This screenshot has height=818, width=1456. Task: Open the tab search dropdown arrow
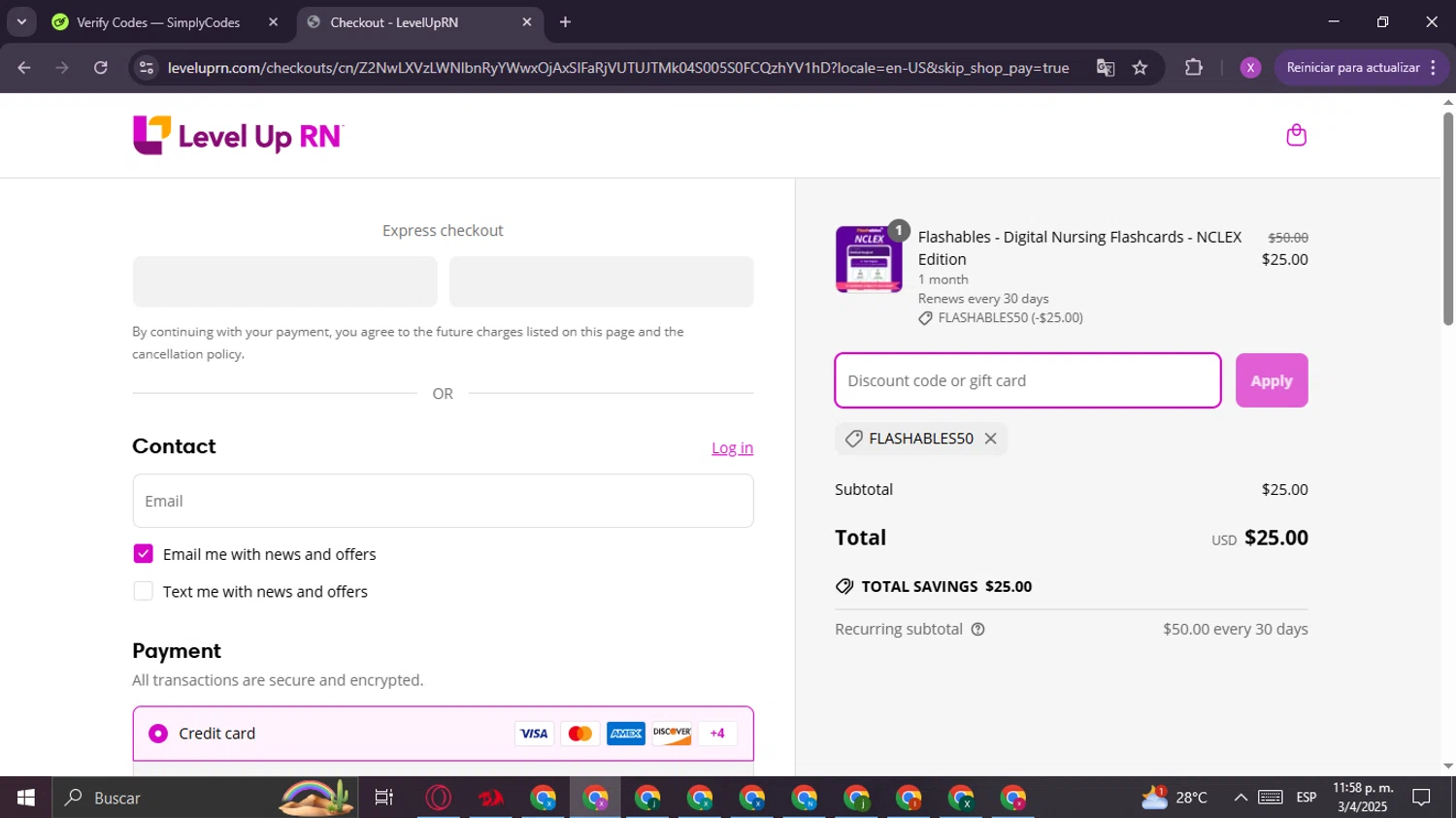pyautogui.click(x=21, y=22)
